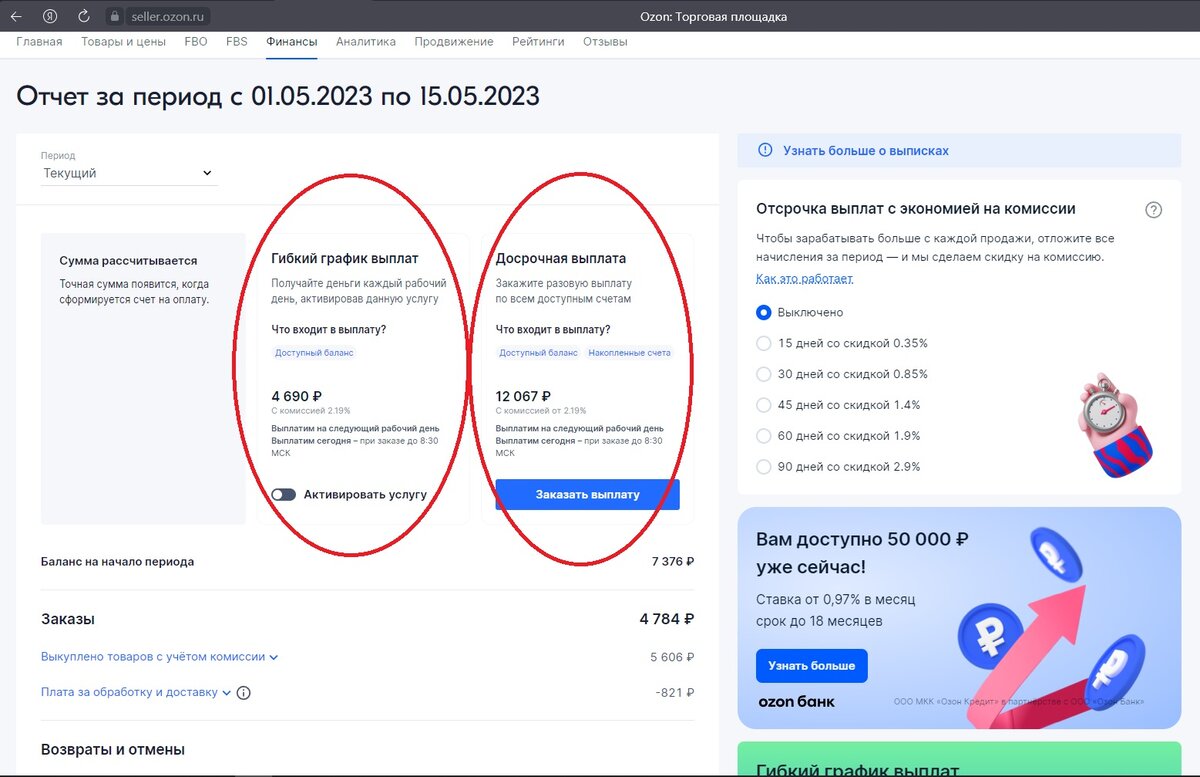Select '90 дней со скидкой 2.9%' option
Image resolution: width=1200 pixels, height=777 pixels.
pos(764,466)
